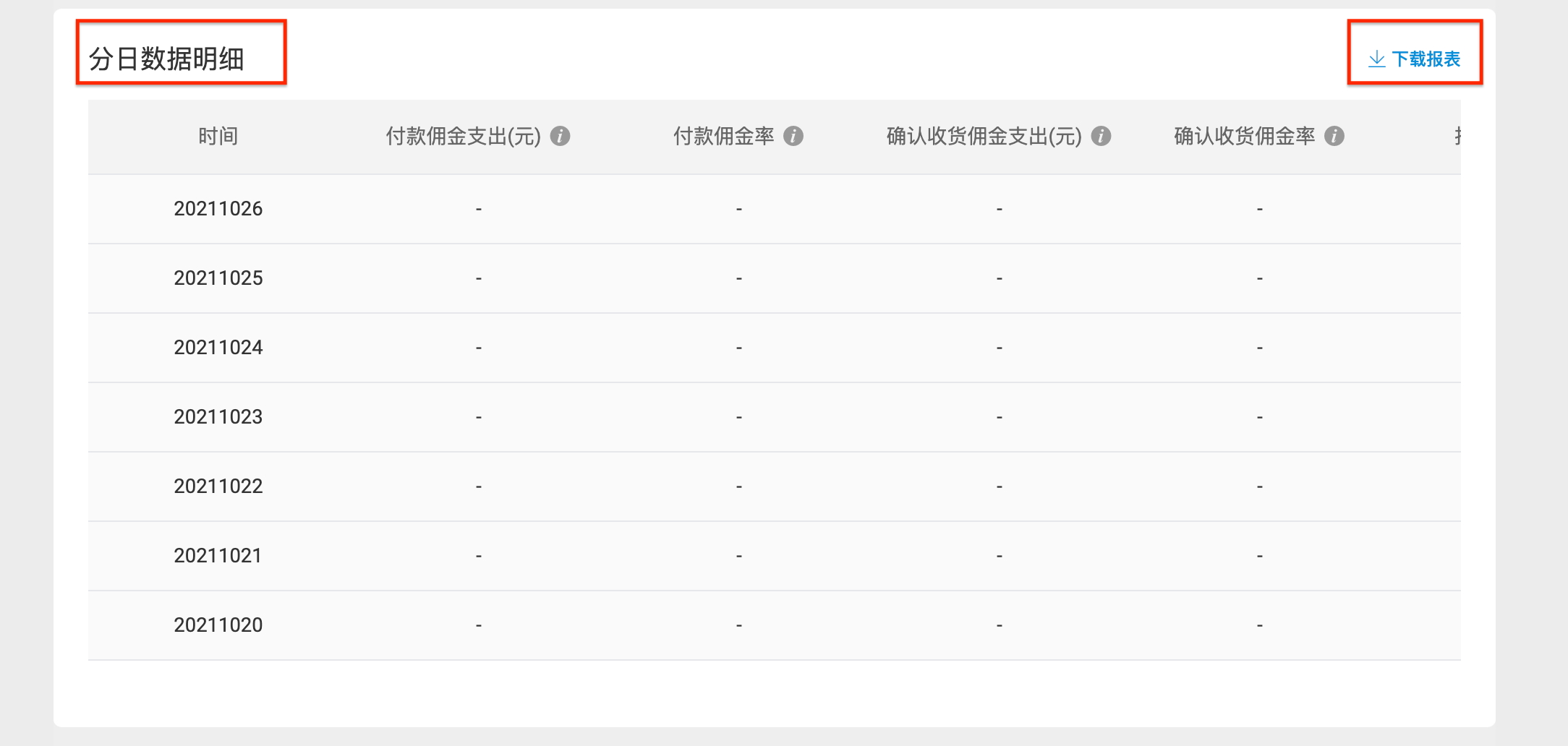1568x746 pixels.
Task: Click the 付款佣金率 column header text
Action: click(x=723, y=136)
